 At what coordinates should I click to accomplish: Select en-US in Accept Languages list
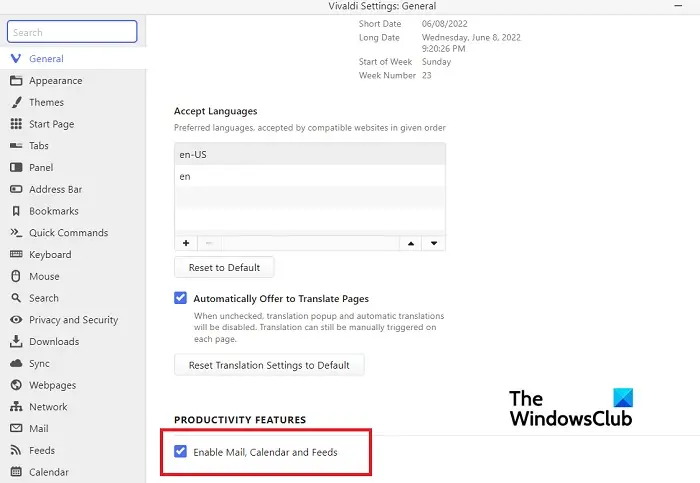coord(310,154)
